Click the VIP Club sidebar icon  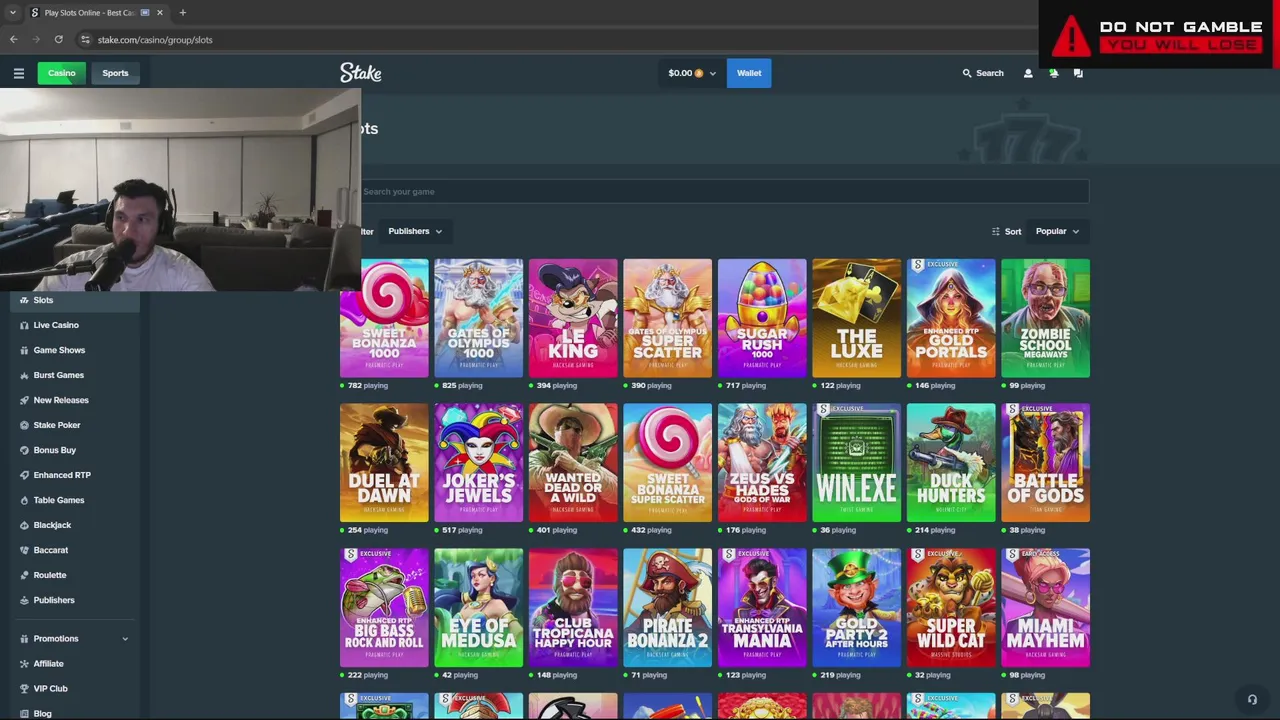(x=24, y=688)
